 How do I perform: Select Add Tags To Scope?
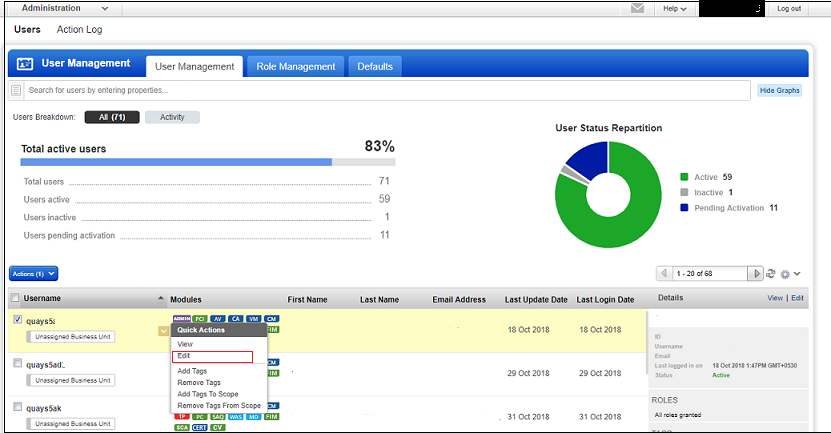click(x=208, y=394)
